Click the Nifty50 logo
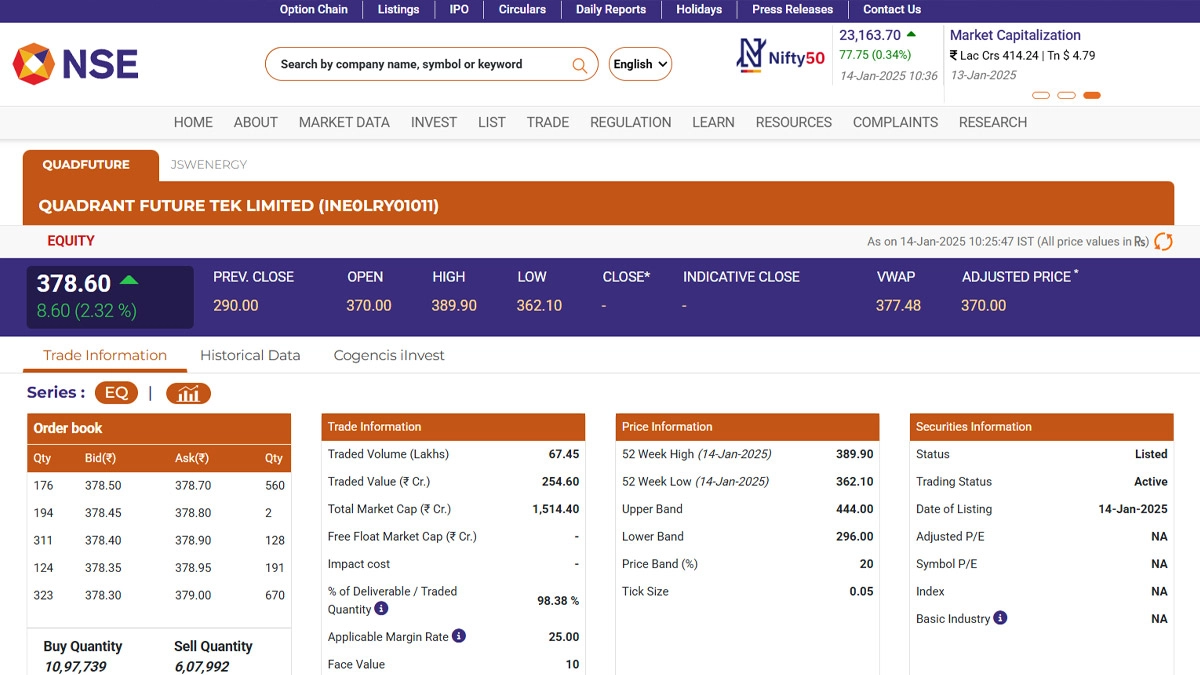The width and height of the screenshot is (1200, 675). (x=780, y=57)
